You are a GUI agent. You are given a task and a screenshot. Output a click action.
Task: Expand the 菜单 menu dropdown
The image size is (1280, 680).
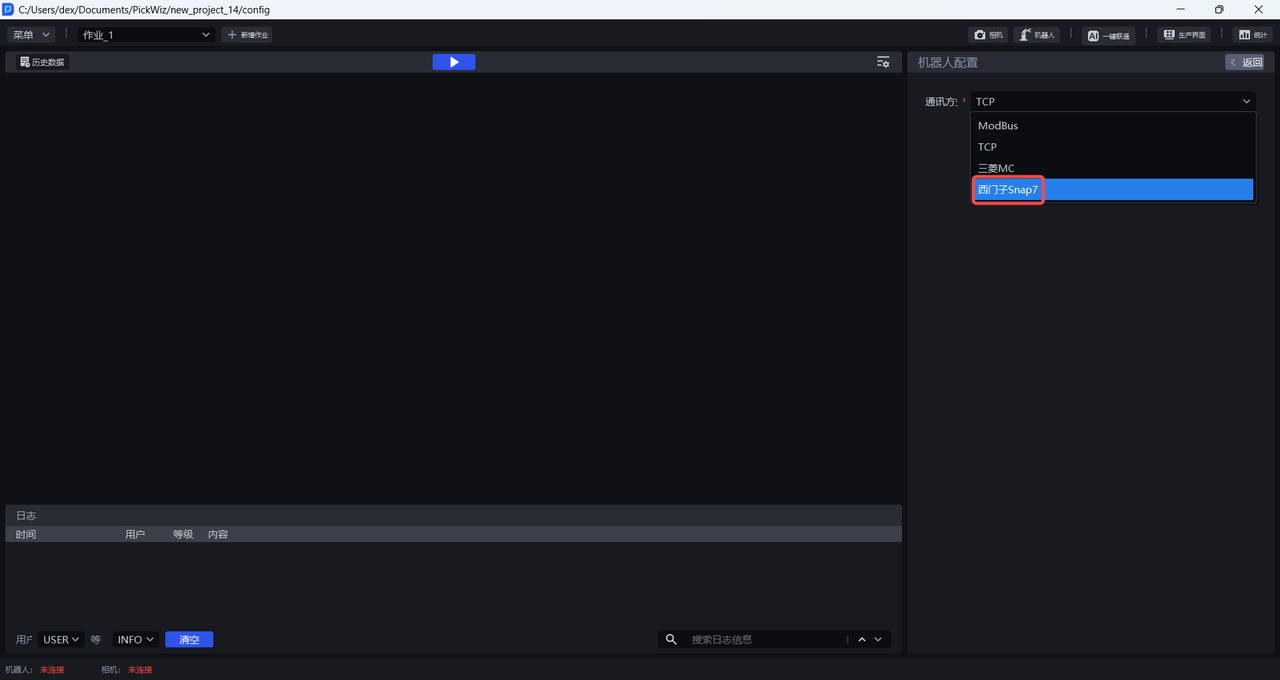[x=31, y=35]
